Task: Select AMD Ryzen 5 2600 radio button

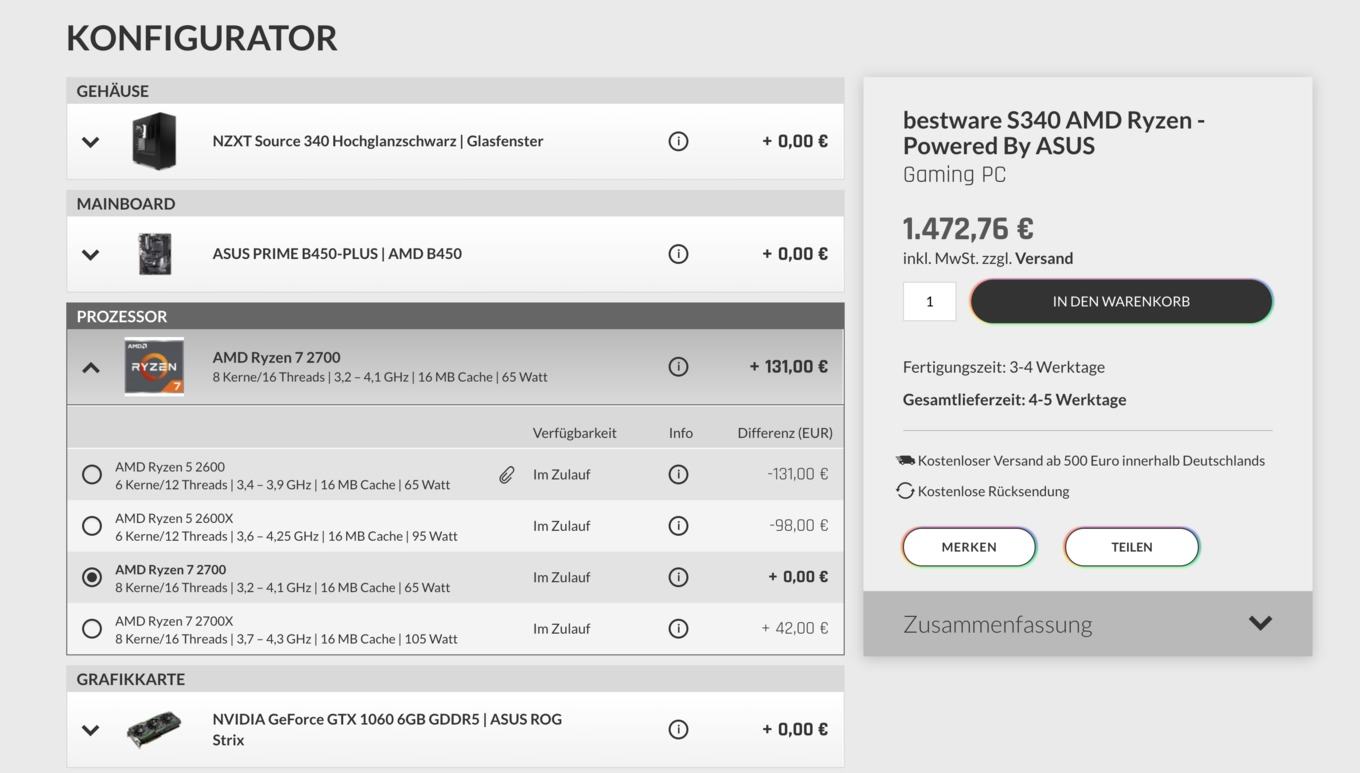Action: click(x=92, y=474)
